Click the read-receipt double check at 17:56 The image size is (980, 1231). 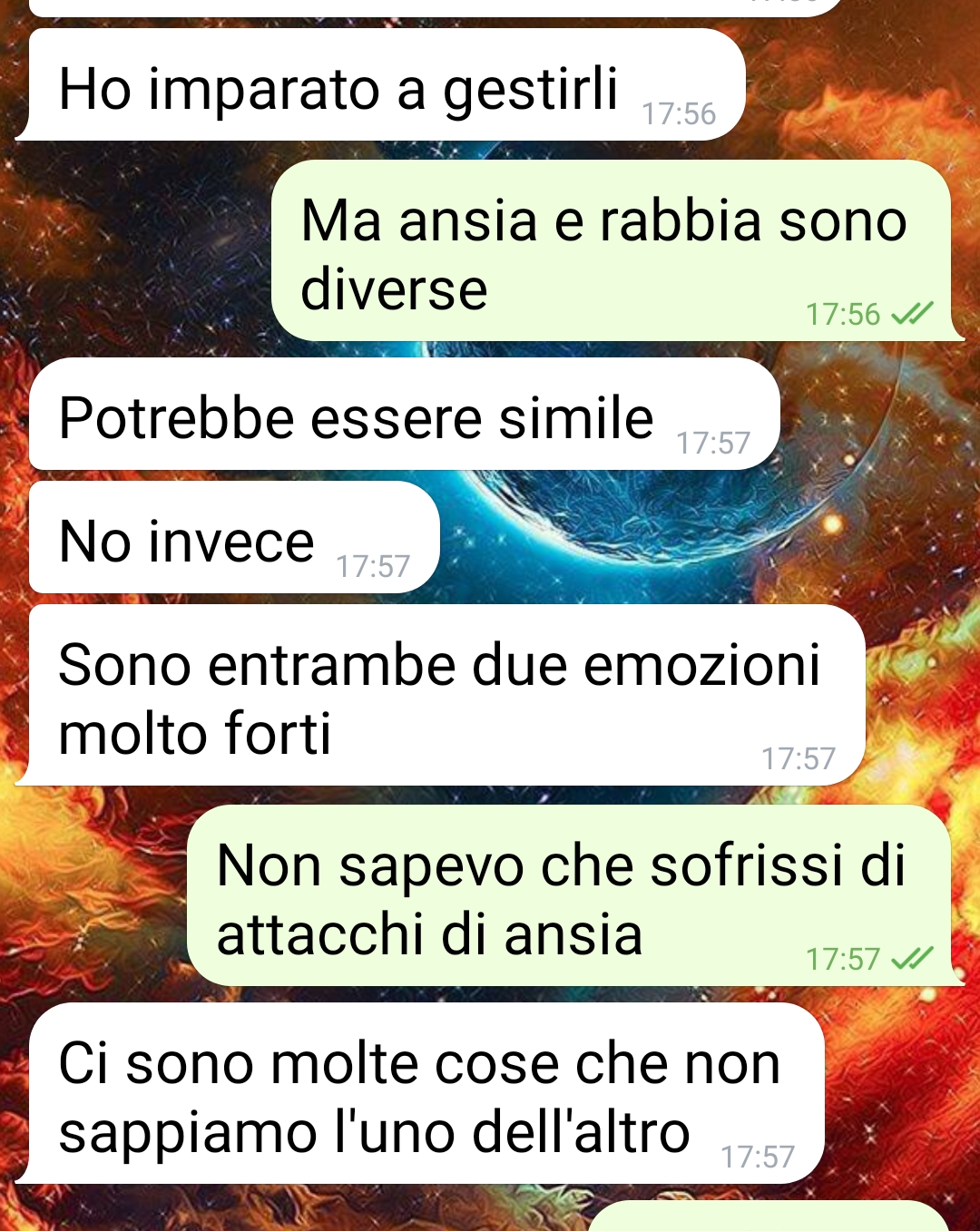point(911,314)
